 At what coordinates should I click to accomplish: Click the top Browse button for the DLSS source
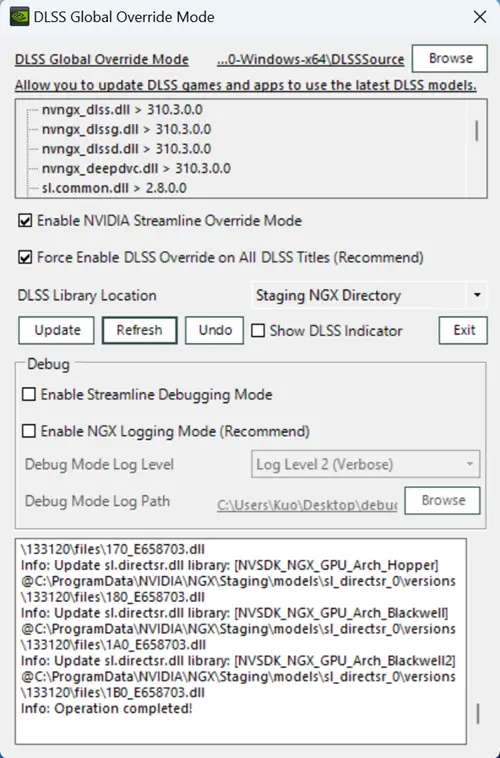pos(450,58)
